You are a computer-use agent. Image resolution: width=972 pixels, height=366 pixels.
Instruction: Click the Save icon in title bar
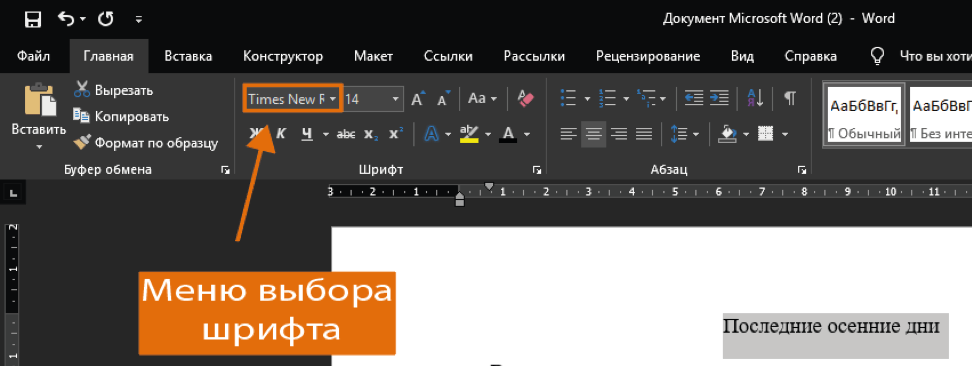33,19
